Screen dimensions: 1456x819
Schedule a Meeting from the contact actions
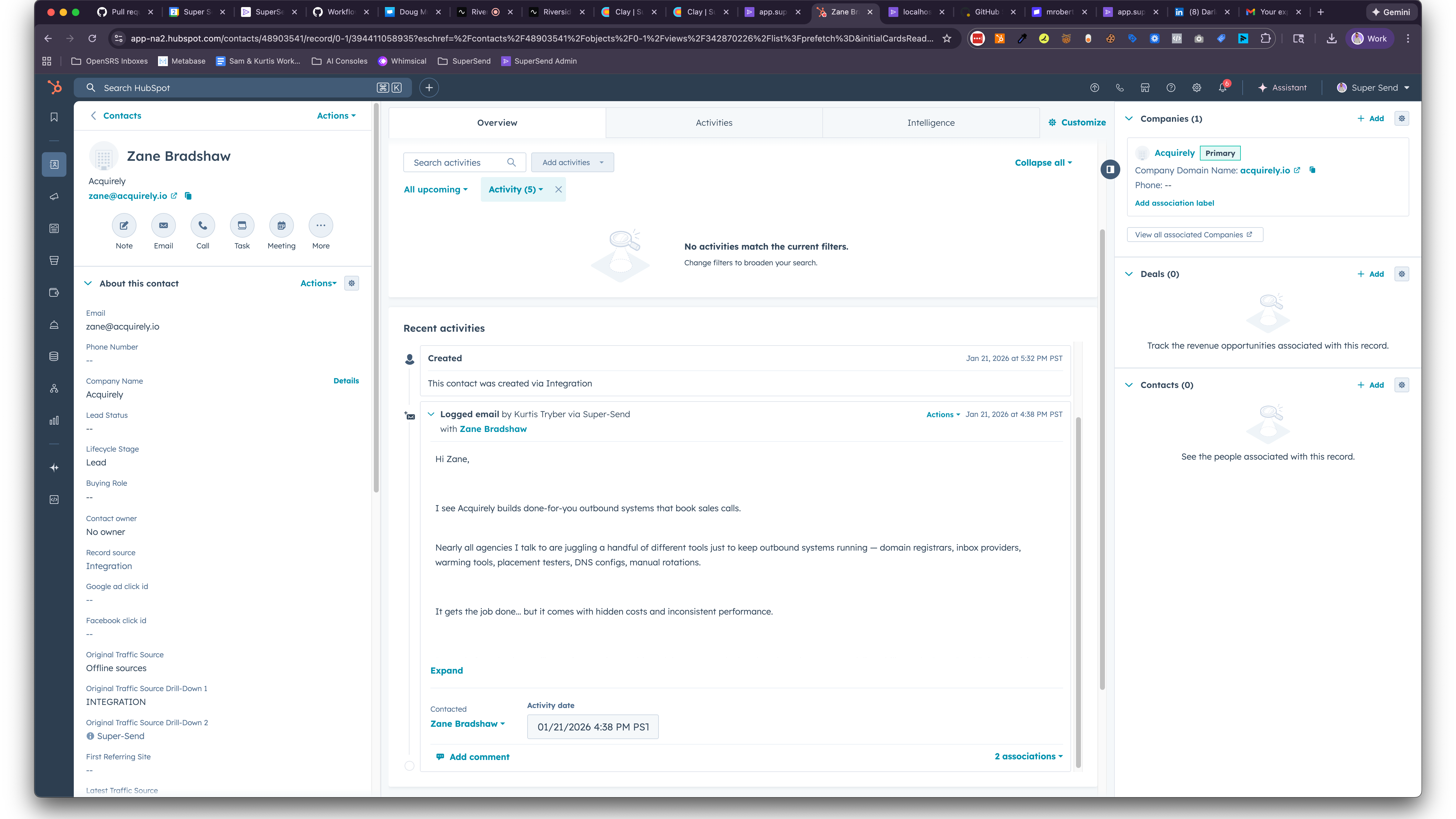coord(281,225)
